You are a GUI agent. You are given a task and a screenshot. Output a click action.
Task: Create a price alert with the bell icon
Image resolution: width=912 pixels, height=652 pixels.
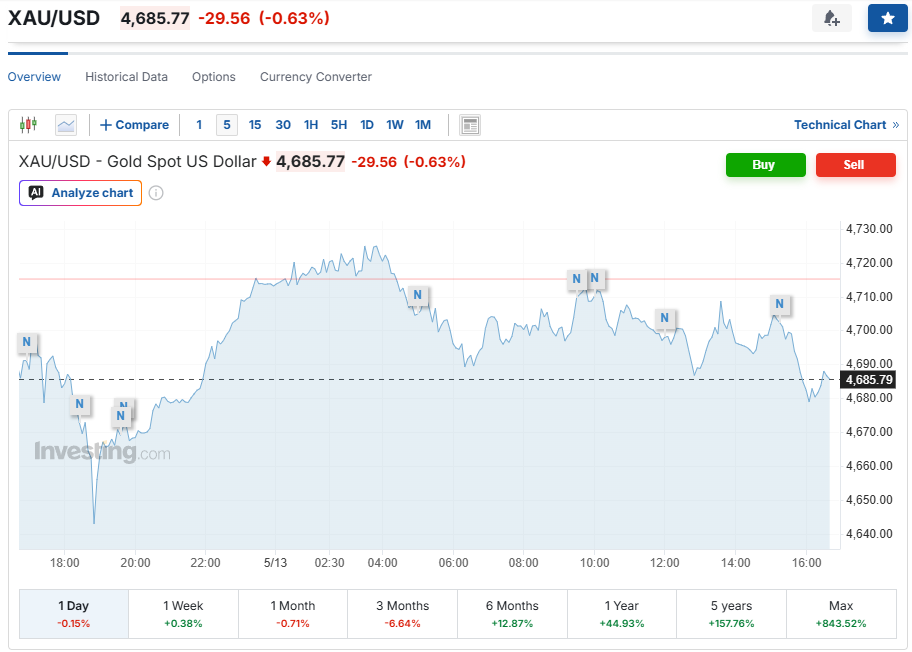tap(832, 18)
